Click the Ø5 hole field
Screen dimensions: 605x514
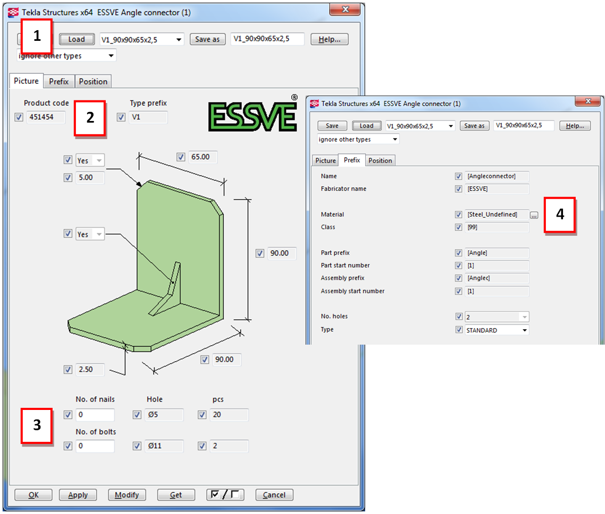(x=164, y=414)
